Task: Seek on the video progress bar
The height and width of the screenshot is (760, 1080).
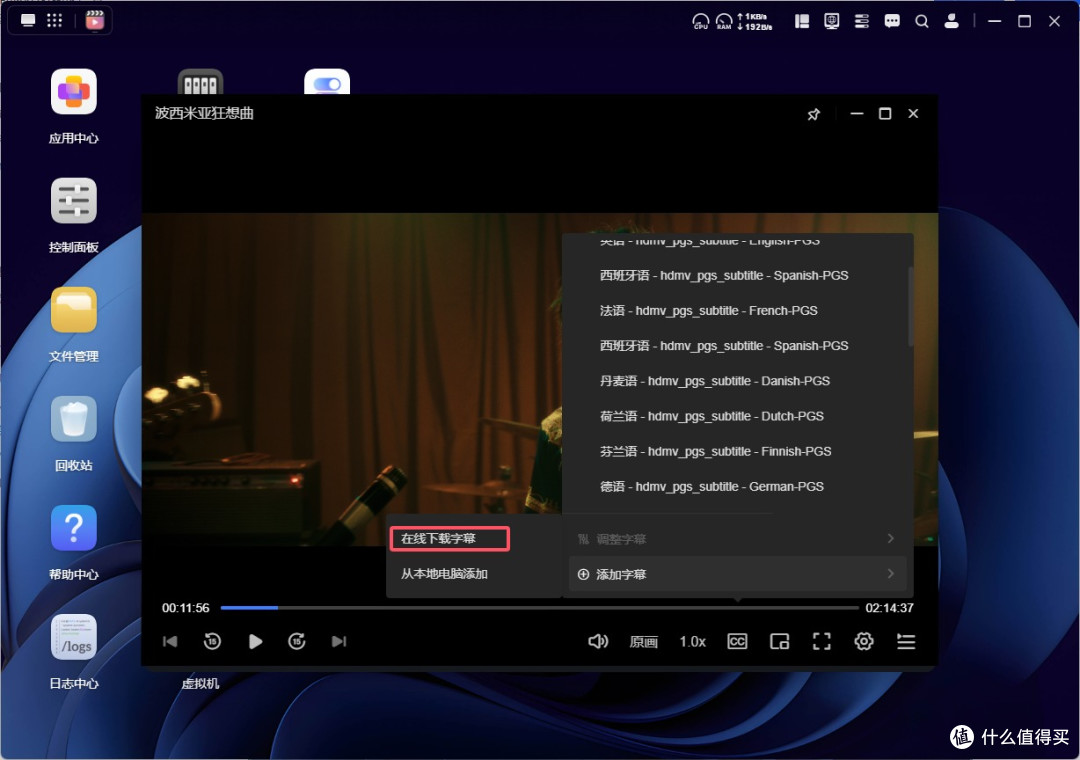Action: [539, 608]
